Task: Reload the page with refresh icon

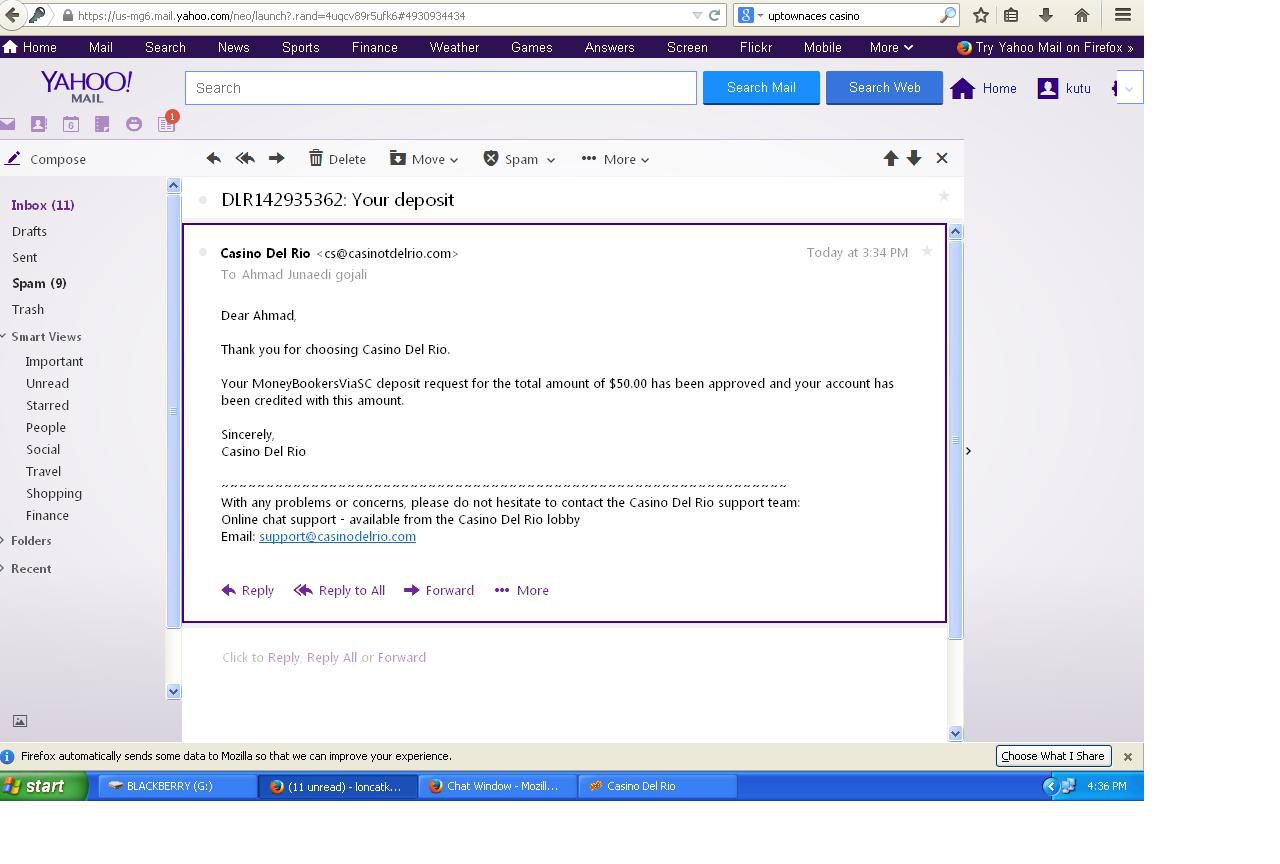Action: [x=714, y=15]
